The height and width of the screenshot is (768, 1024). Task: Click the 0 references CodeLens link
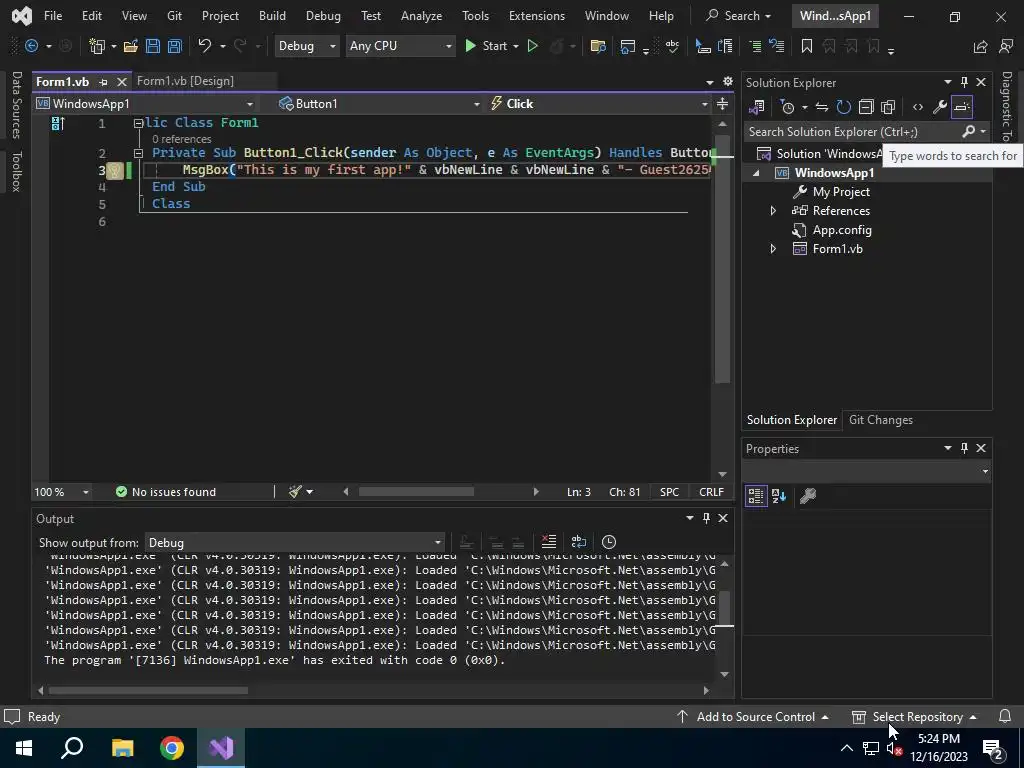coord(182,139)
